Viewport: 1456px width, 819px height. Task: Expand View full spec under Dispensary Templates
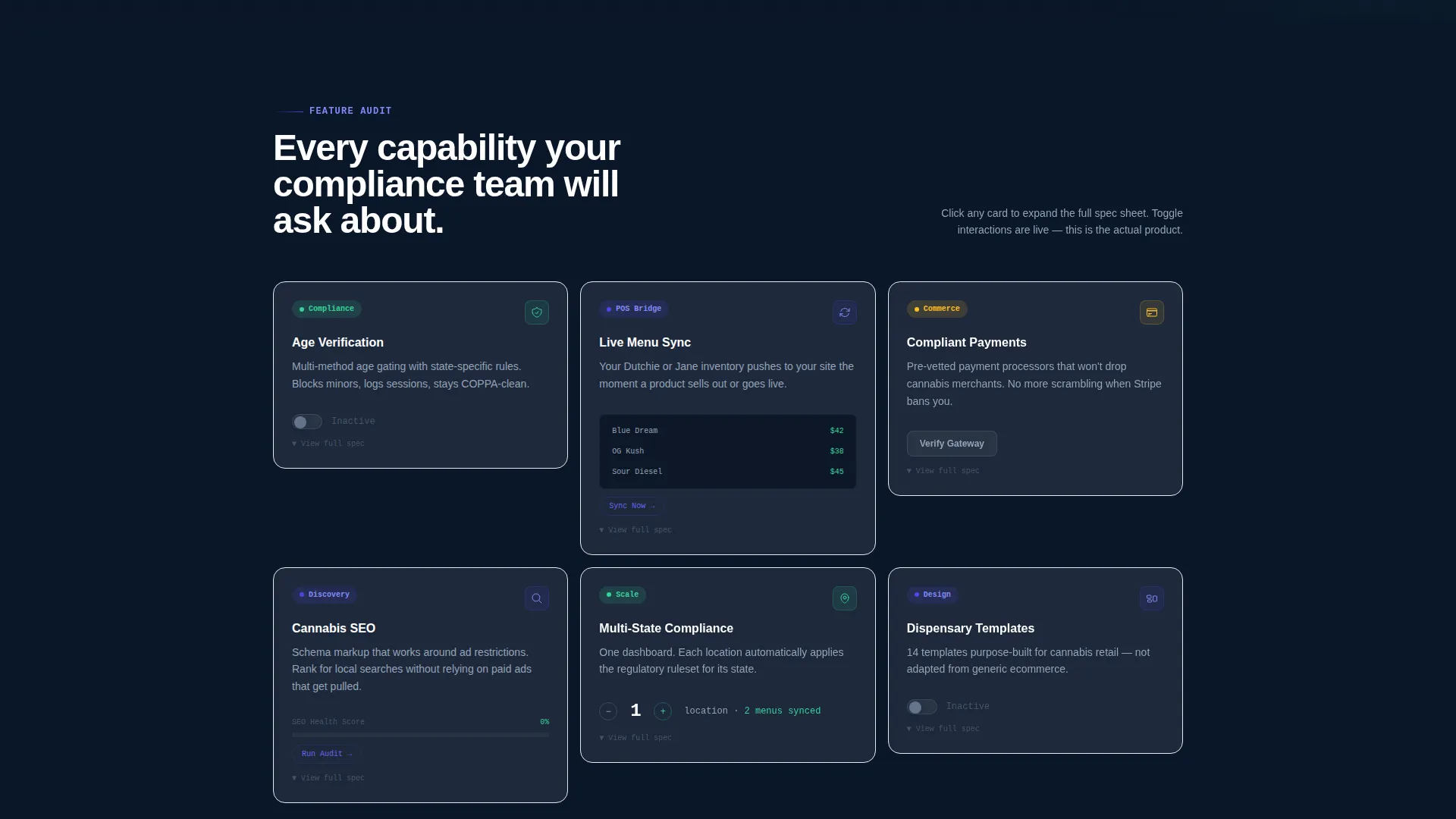943,729
